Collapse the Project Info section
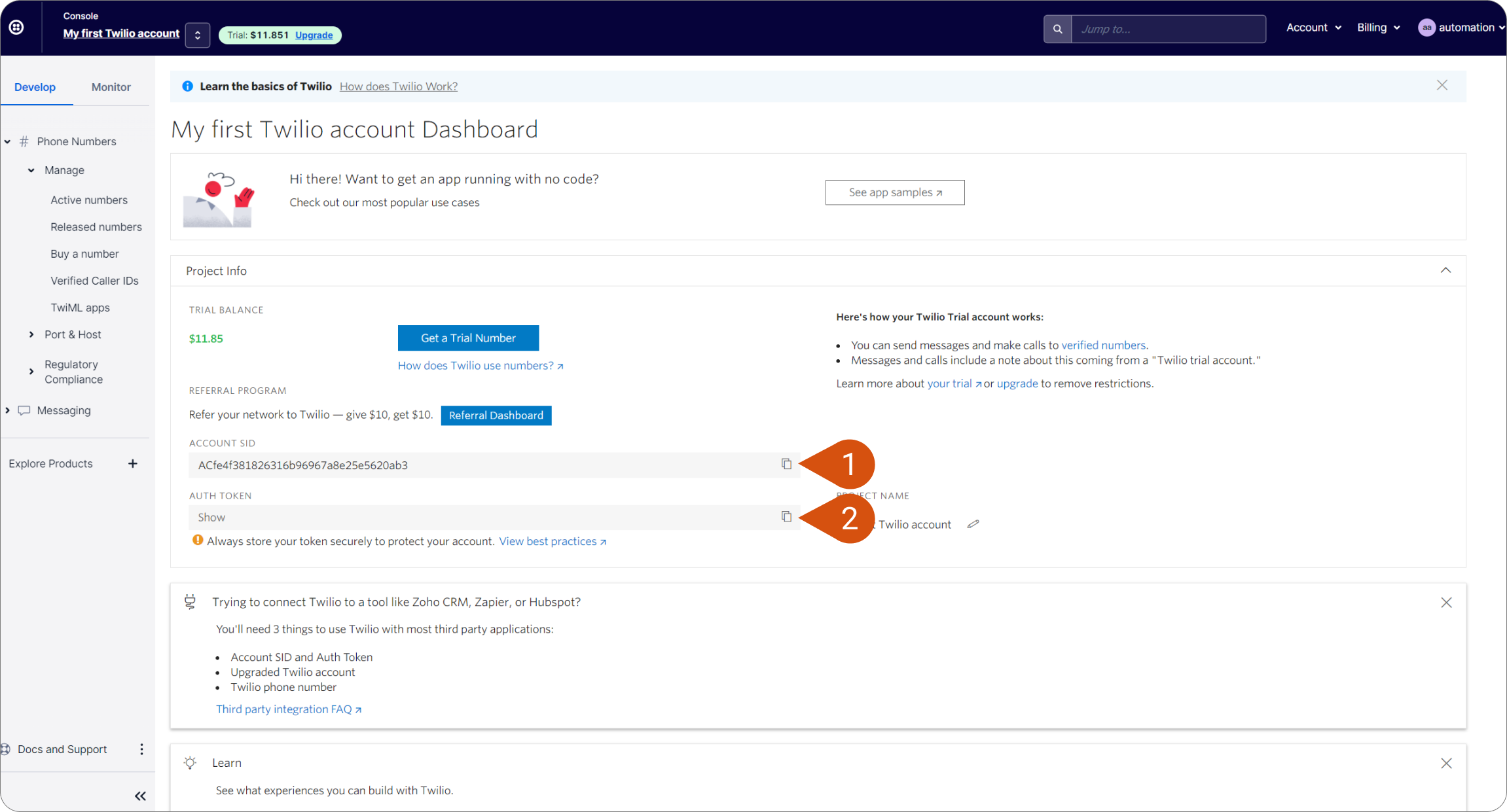Image resolution: width=1507 pixels, height=812 pixels. [1445, 270]
